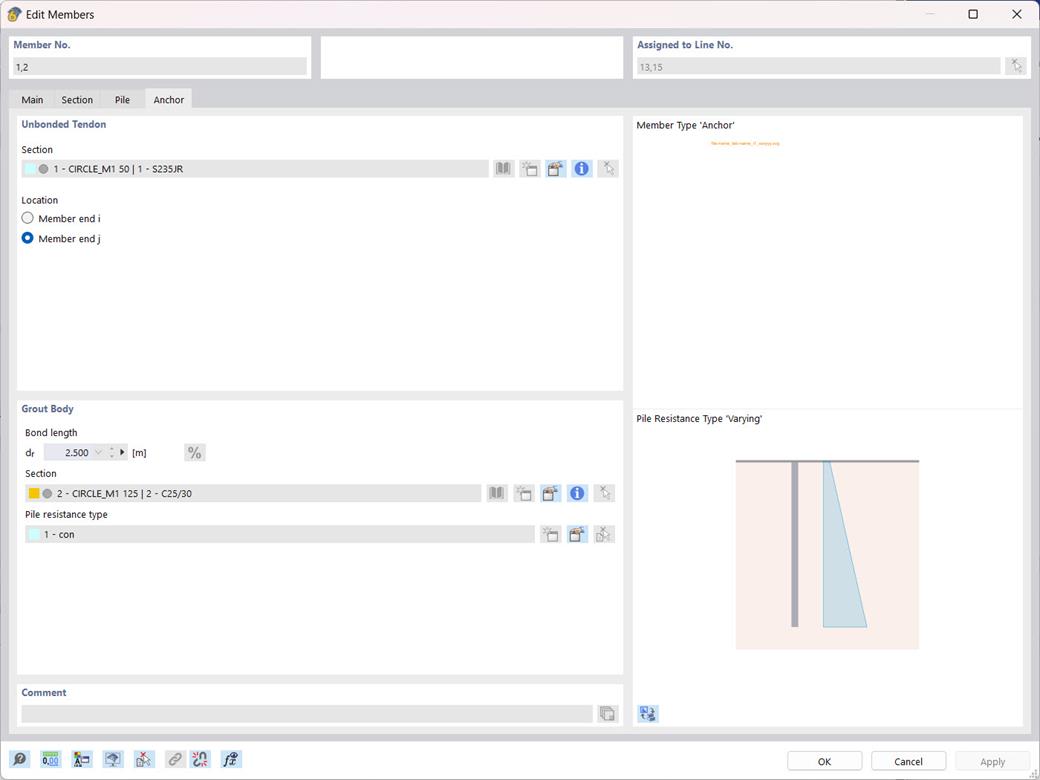The image size is (1040, 780).
Task: Open Pile resistance type combo box
Action: (x=279, y=534)
